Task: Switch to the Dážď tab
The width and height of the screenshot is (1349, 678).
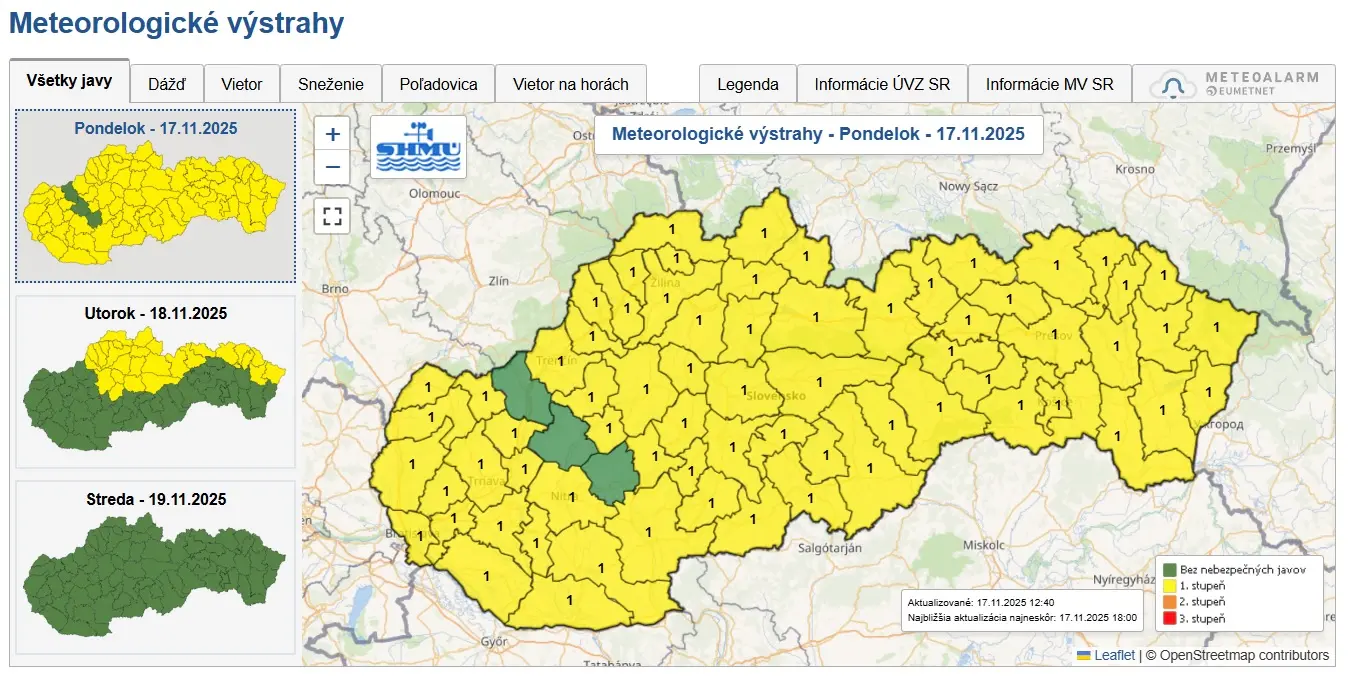Action: pyautogui.click(x=166, y=84)
